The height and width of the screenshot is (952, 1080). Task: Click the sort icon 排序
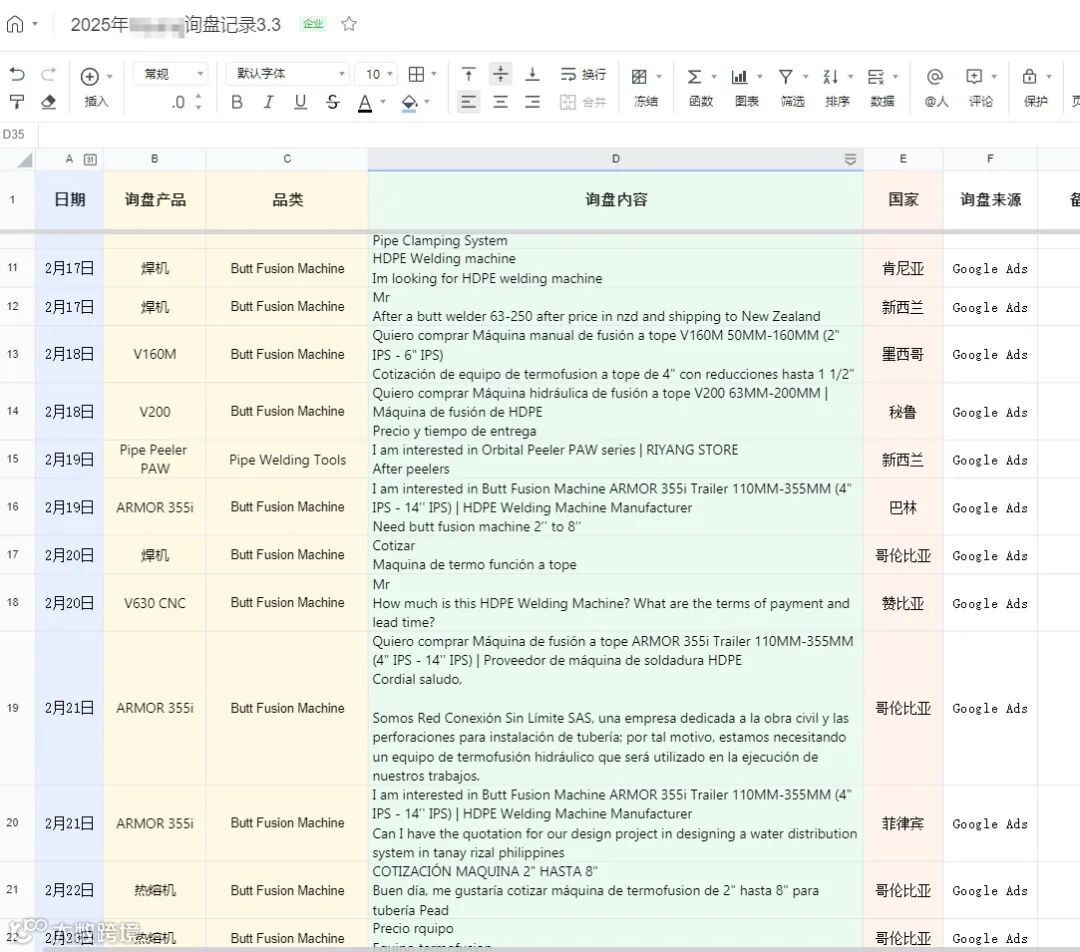[x=831, y=76]
